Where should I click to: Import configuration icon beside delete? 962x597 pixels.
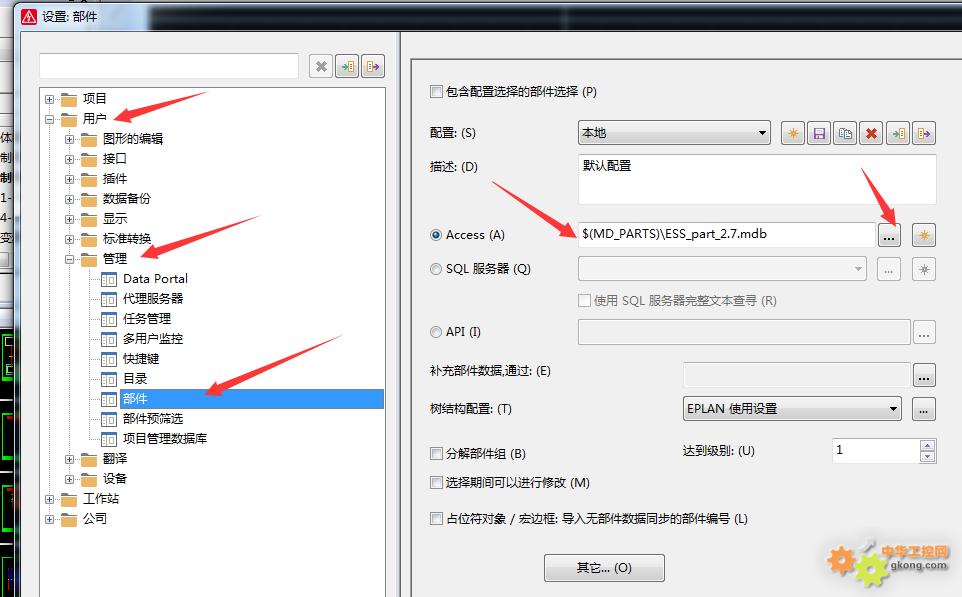(x=898, y=133)
